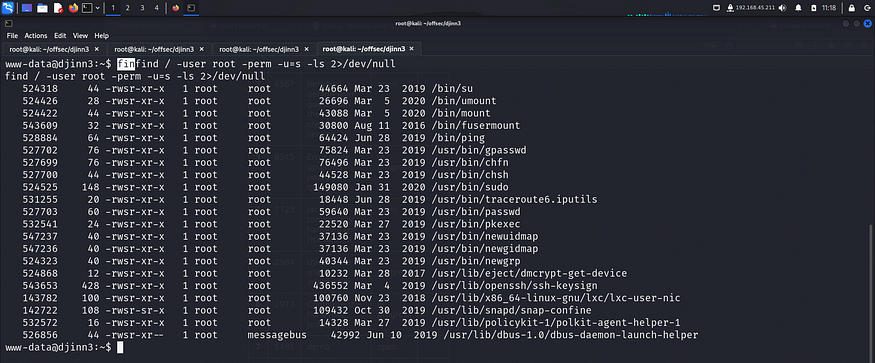Screen dimensions: 875x363
Task: Open the File menu
Action: coord(12,36)
